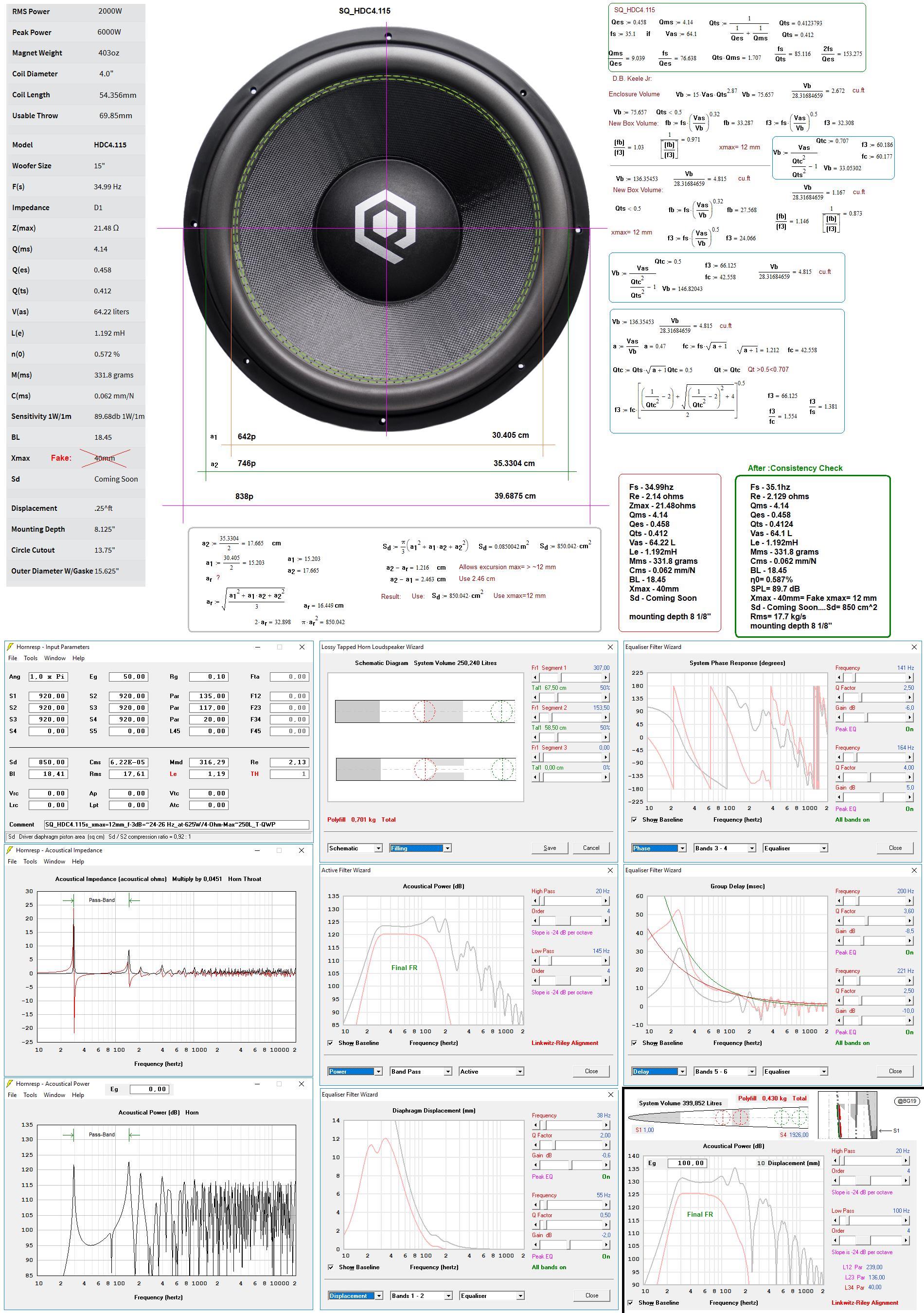This screenshot has width=924, height=1313.
Task: Click the Mmd field showing 316,29
Action: (209, 762)
